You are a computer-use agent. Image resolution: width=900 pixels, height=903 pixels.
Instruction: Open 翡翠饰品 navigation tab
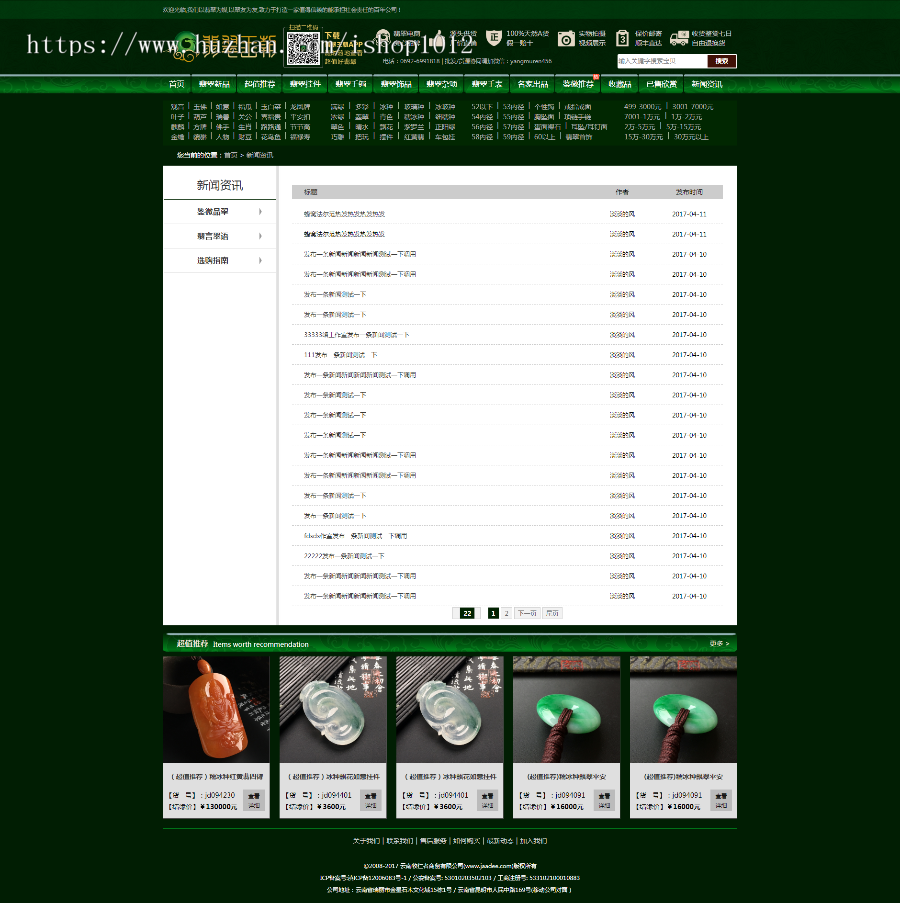point(396,84)
